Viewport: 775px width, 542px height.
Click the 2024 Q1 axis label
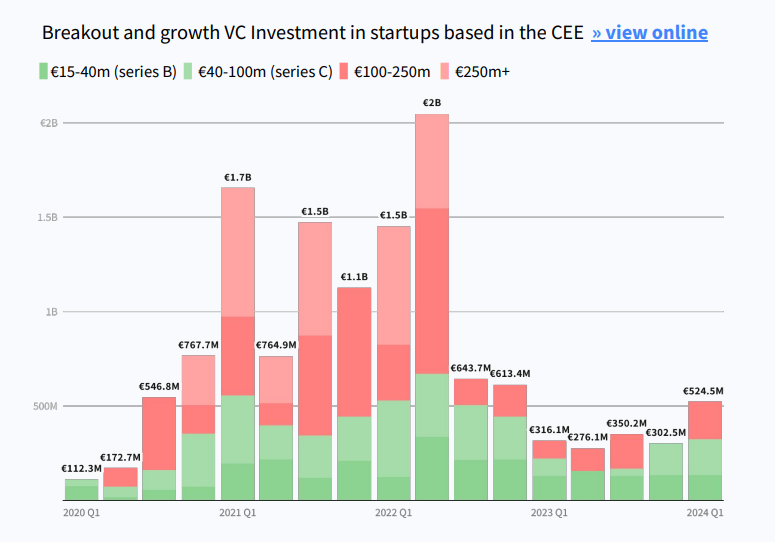(704, 513)
